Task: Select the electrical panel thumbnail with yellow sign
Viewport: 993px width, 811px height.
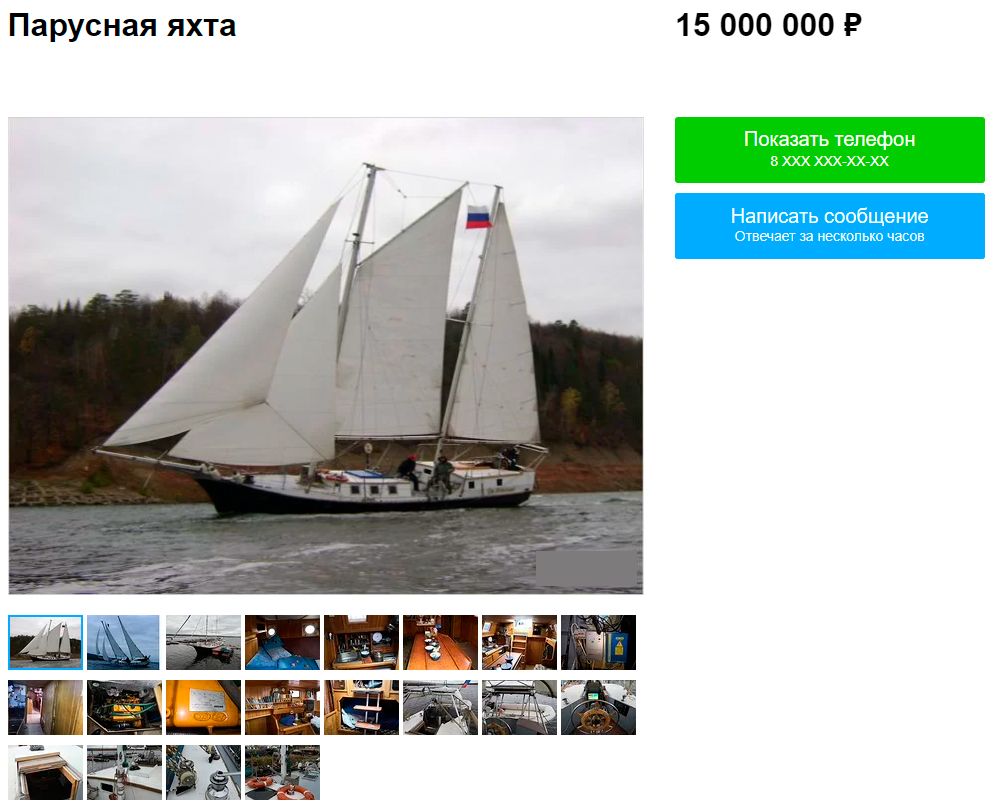Action: tap(598, 642)
